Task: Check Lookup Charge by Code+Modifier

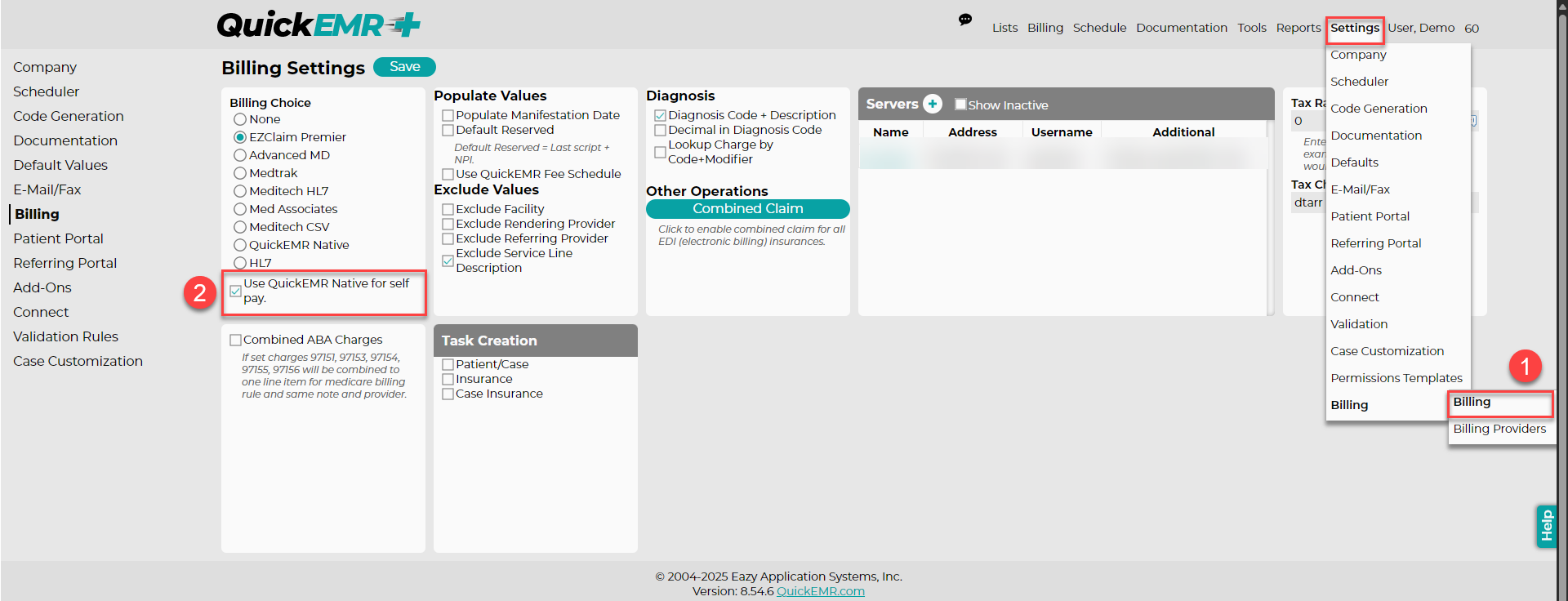Action: [x=660, y=153]
